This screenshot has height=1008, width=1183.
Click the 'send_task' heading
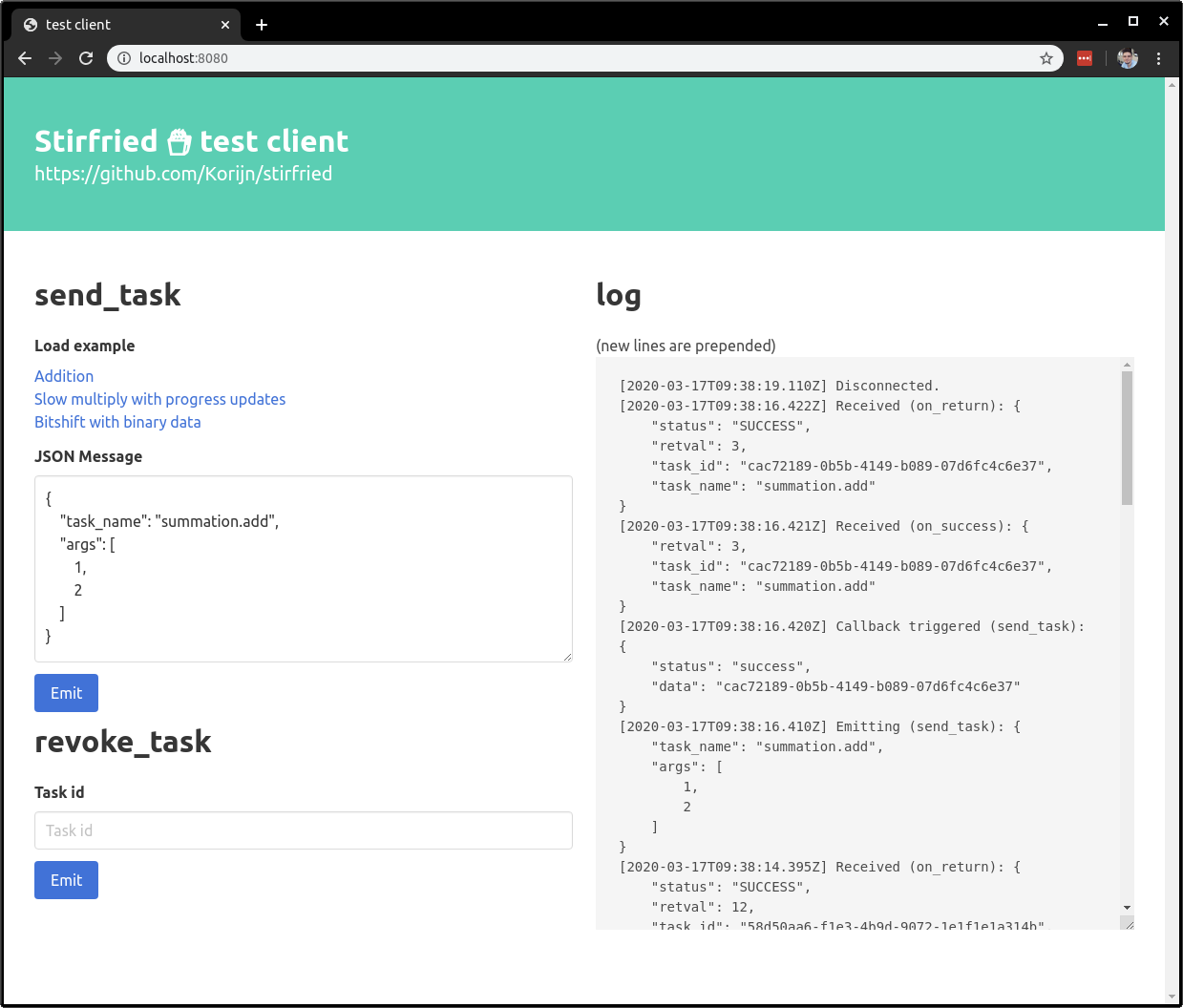(x=107, y=295)
